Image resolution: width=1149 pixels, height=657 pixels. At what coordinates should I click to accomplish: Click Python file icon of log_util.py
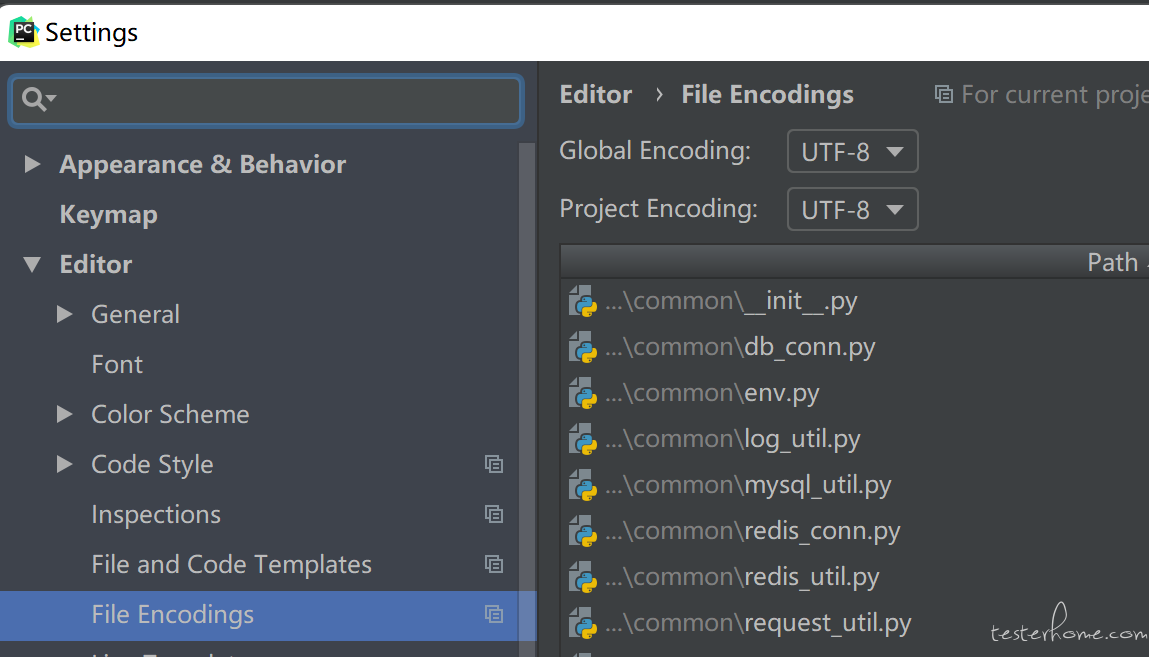[x=583, y=440]
